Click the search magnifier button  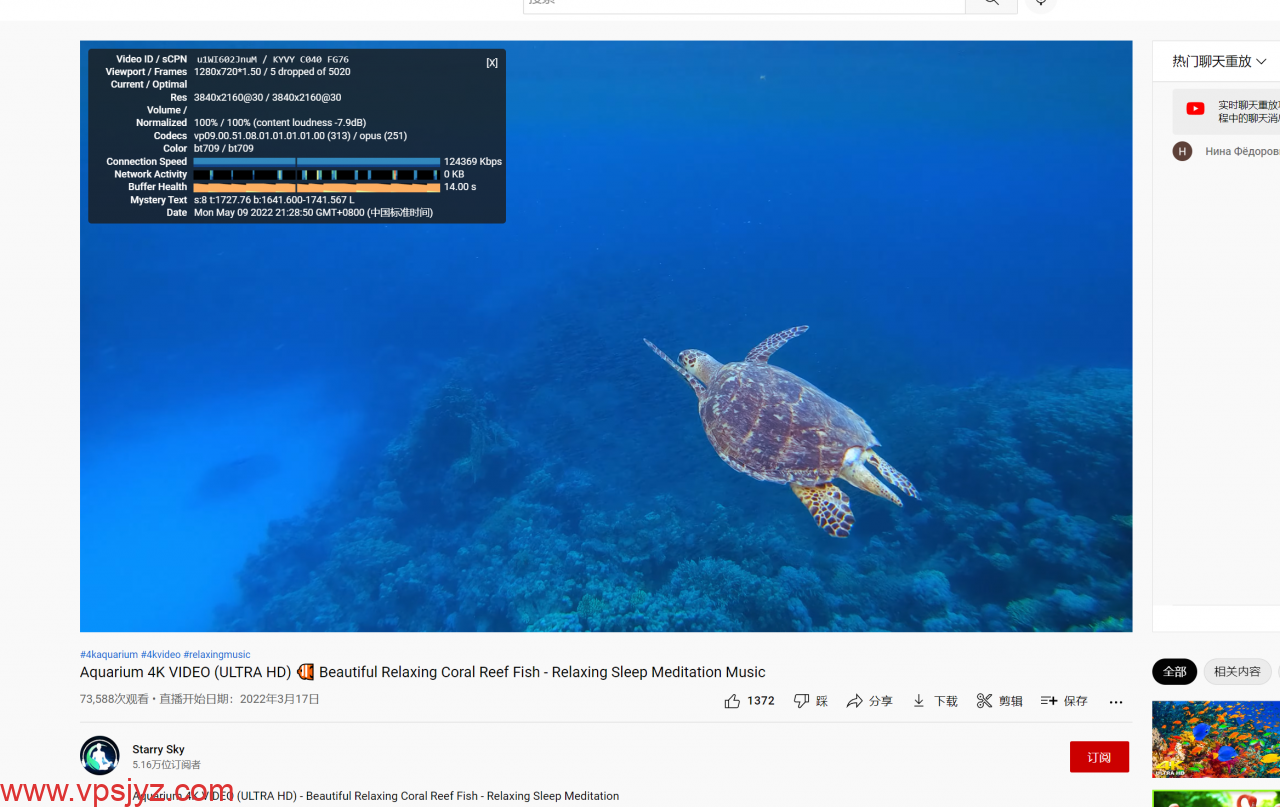click(x=991, y=3)
